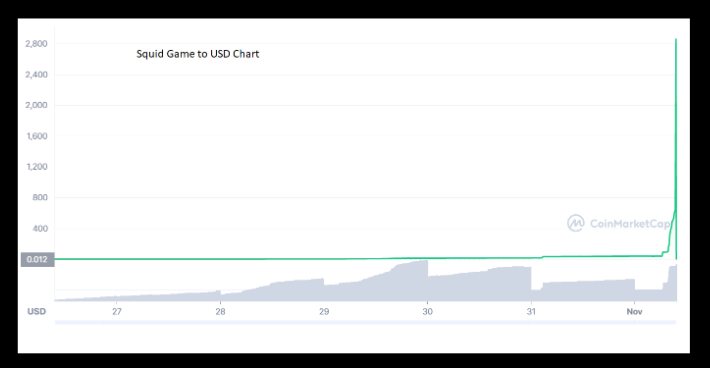Select the 30 date marker
This screenshot has width=710, height=368.
coord(427,311)
